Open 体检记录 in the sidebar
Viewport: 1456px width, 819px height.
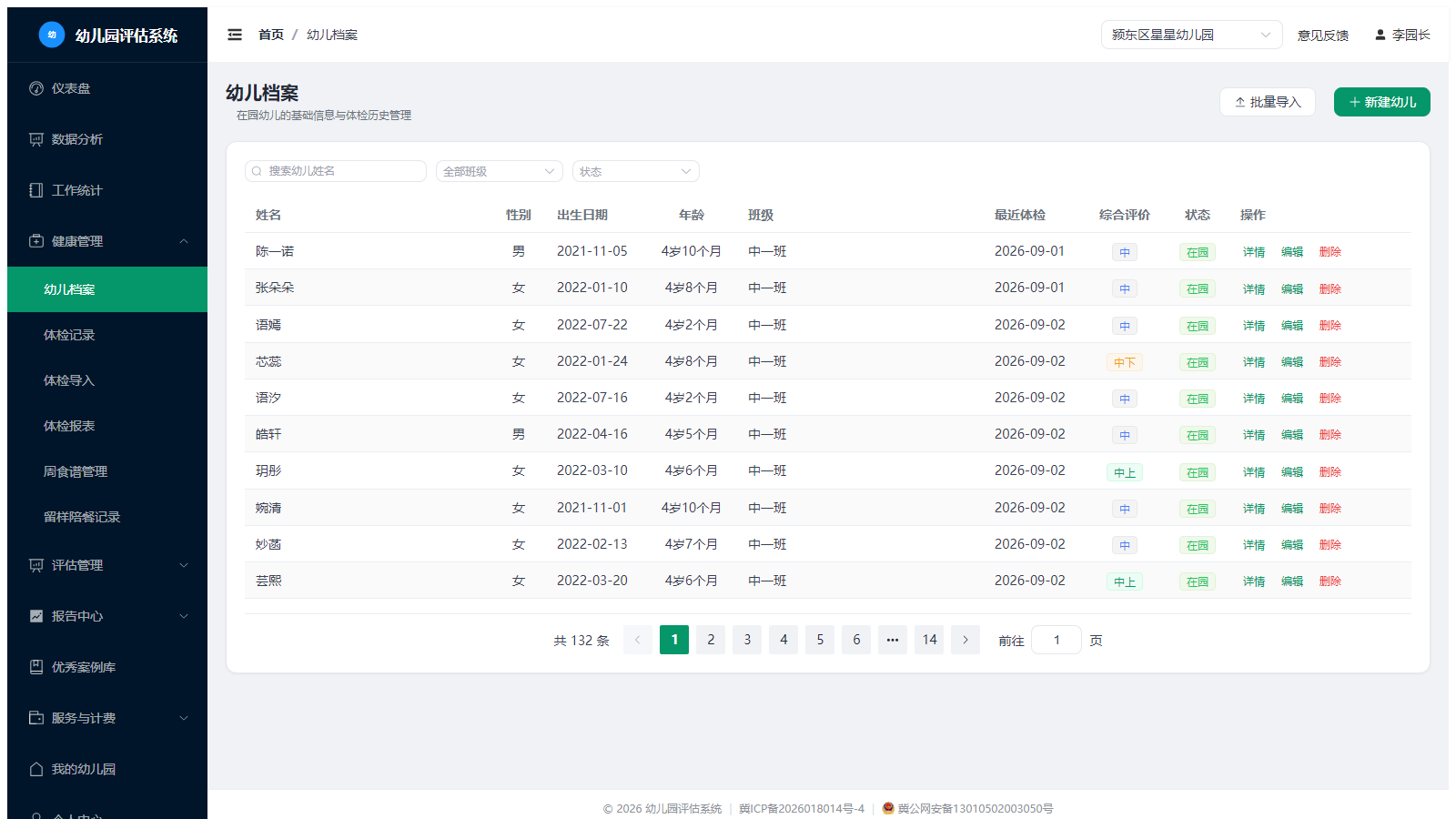[x=107, y=335]
